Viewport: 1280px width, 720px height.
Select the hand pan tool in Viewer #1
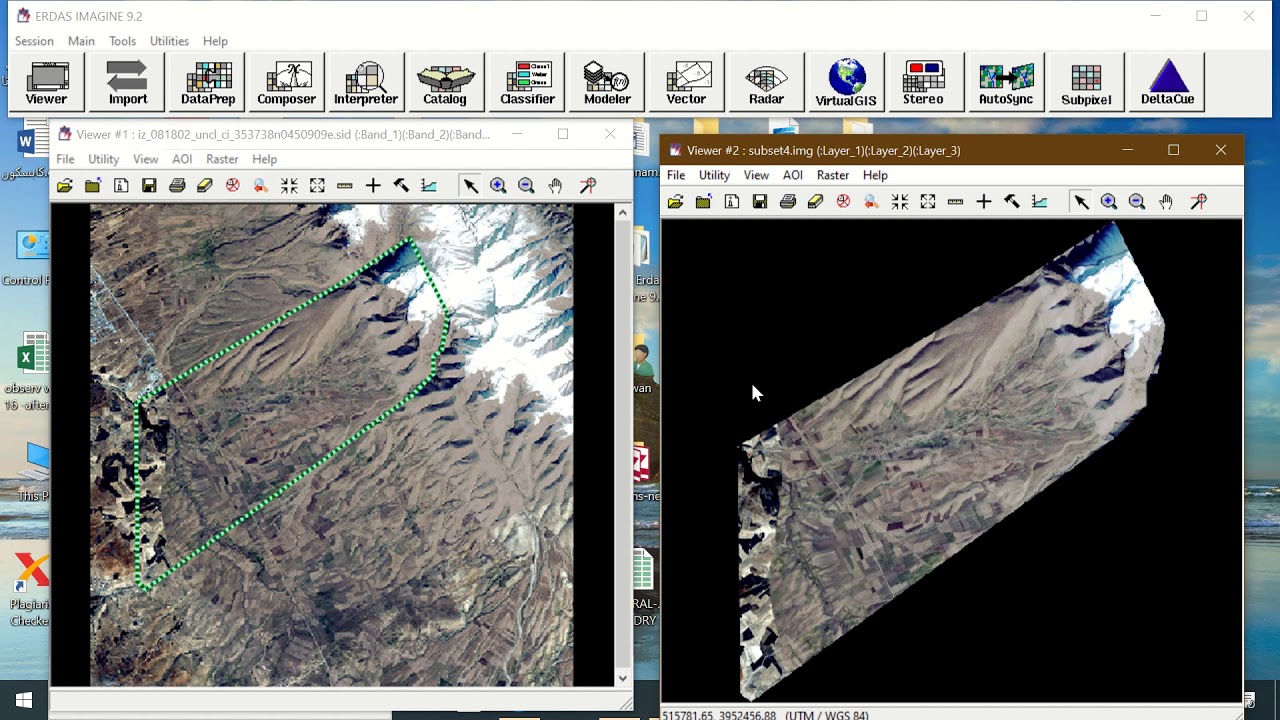click(x=555, y=185)
